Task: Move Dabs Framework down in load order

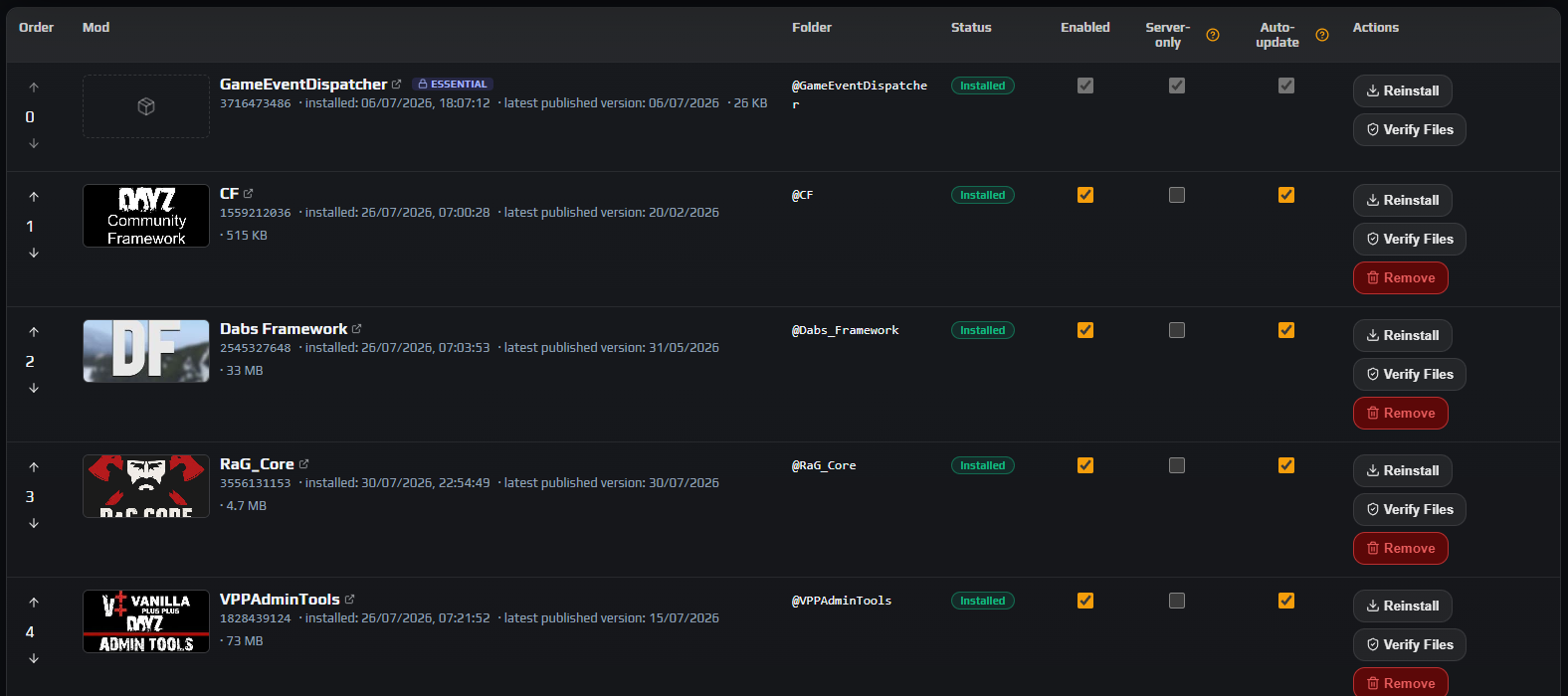Action: [34, 388]
